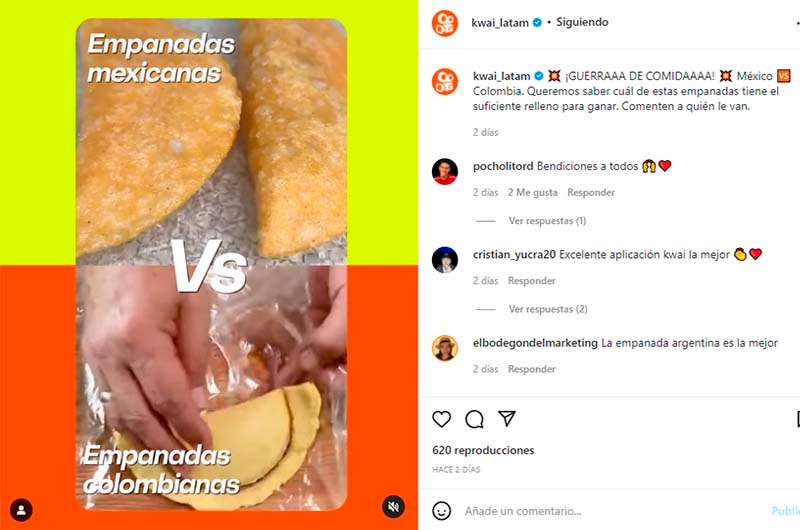This screenshot has width=800, height=530.
Task: View 2 Me gusta on pocholitord's comment
Action: point(532,192)
